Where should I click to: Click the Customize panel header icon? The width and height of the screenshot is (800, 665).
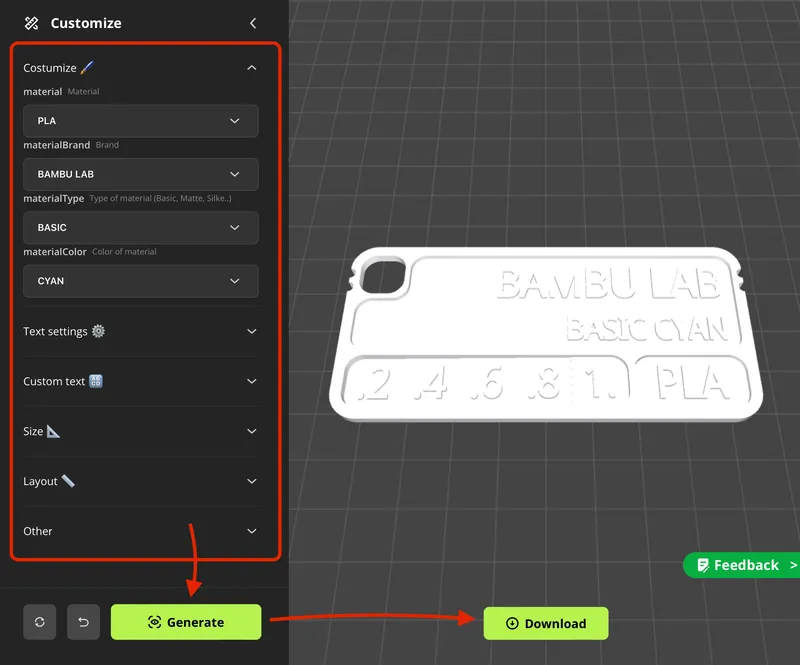point(32,23)
